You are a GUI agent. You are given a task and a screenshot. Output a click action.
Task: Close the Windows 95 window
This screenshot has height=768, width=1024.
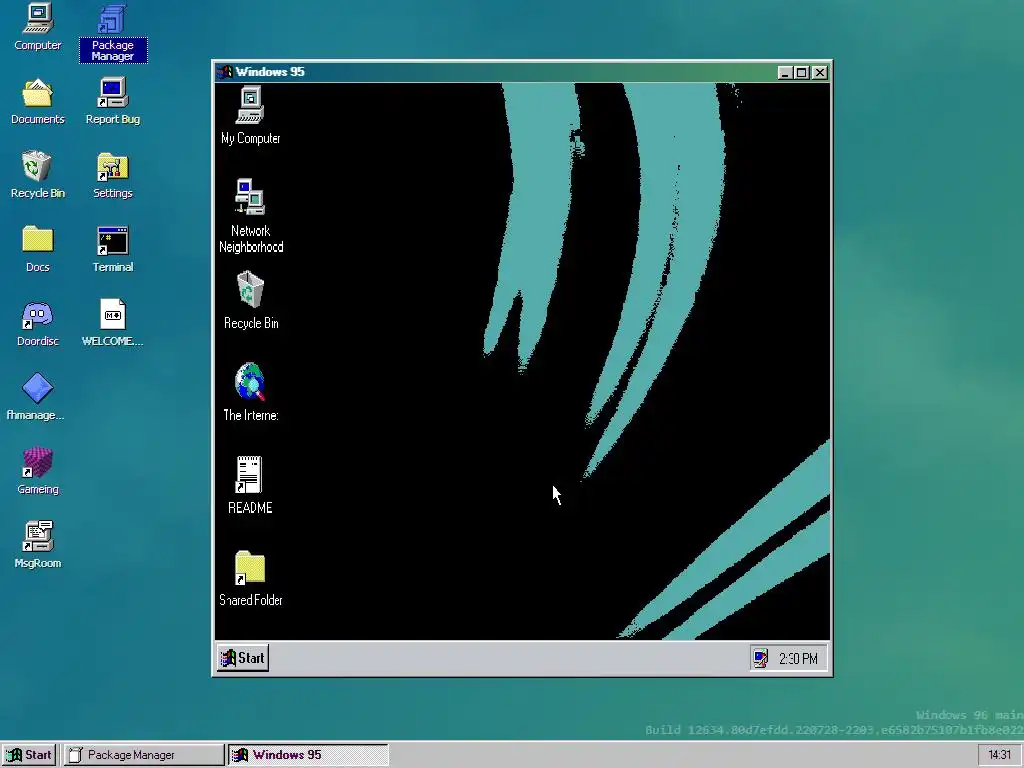(820, 72)
